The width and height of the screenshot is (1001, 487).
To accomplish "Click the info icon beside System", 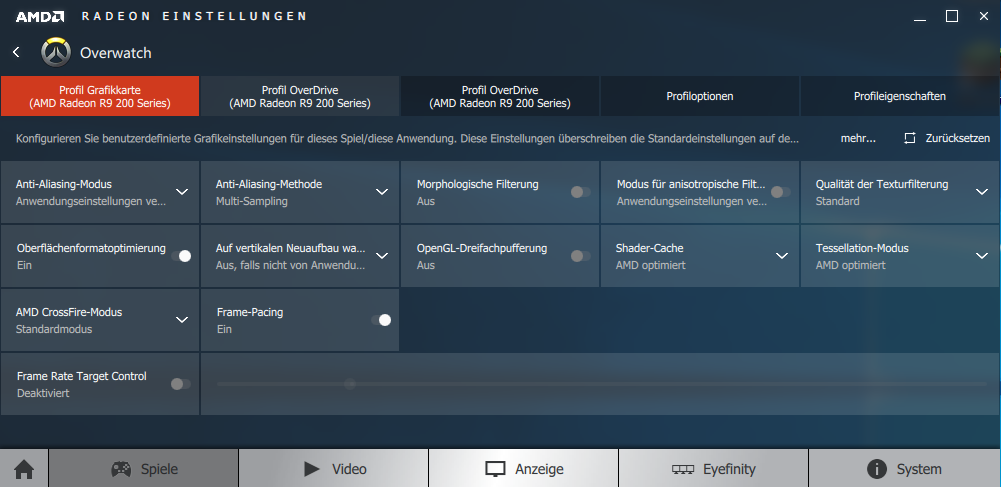I will 877,469.
